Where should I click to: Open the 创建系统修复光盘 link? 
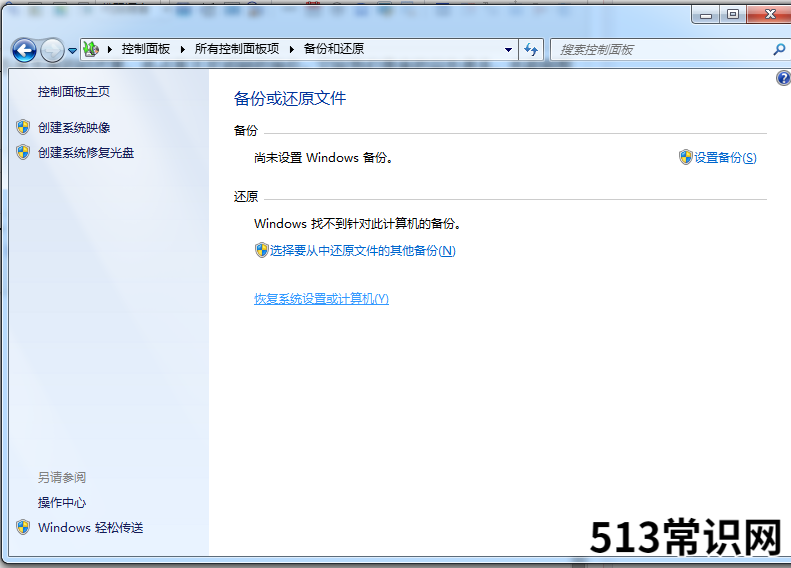pos(86,152)
